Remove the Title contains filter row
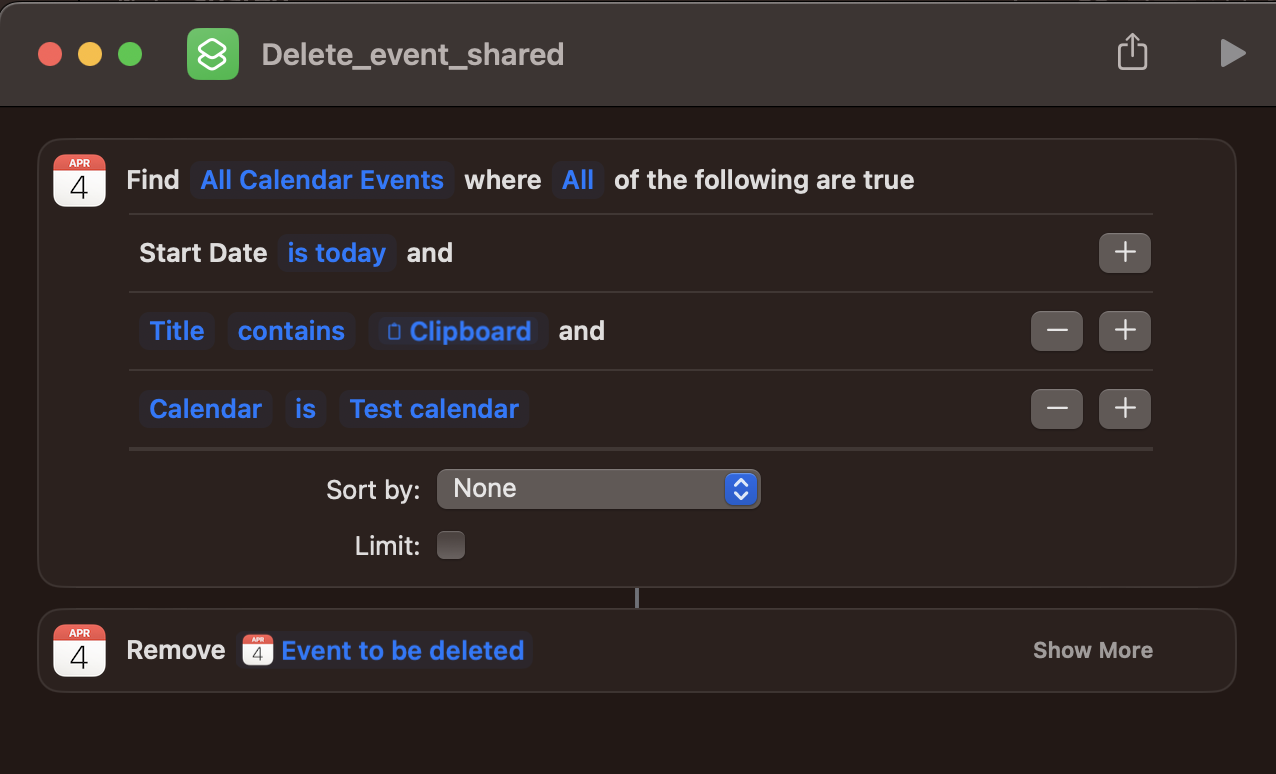Image resolution: width=1276 pixels, height=774 pixels. (1057, 331)
